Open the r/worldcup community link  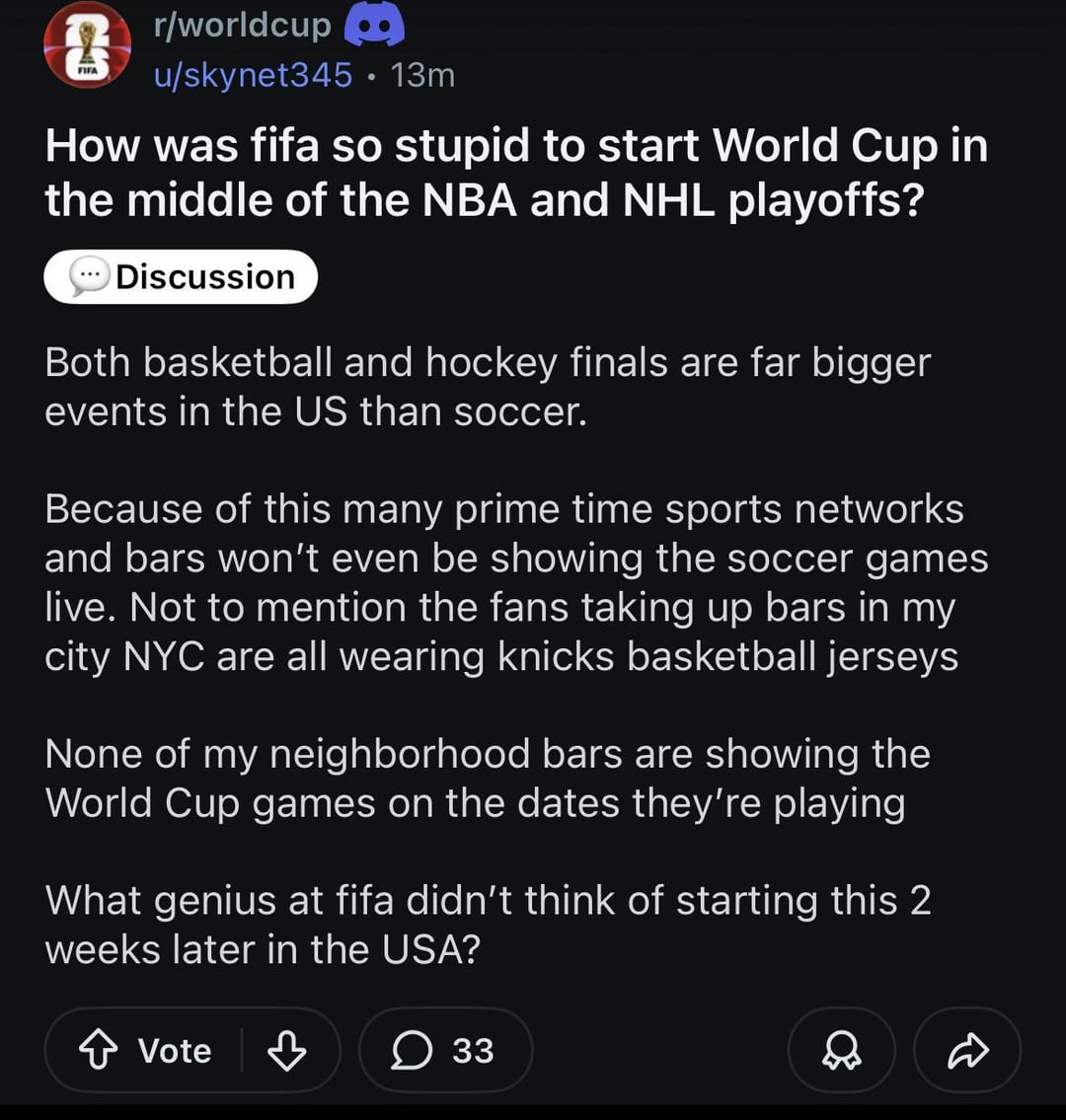(x=242, y=25)
